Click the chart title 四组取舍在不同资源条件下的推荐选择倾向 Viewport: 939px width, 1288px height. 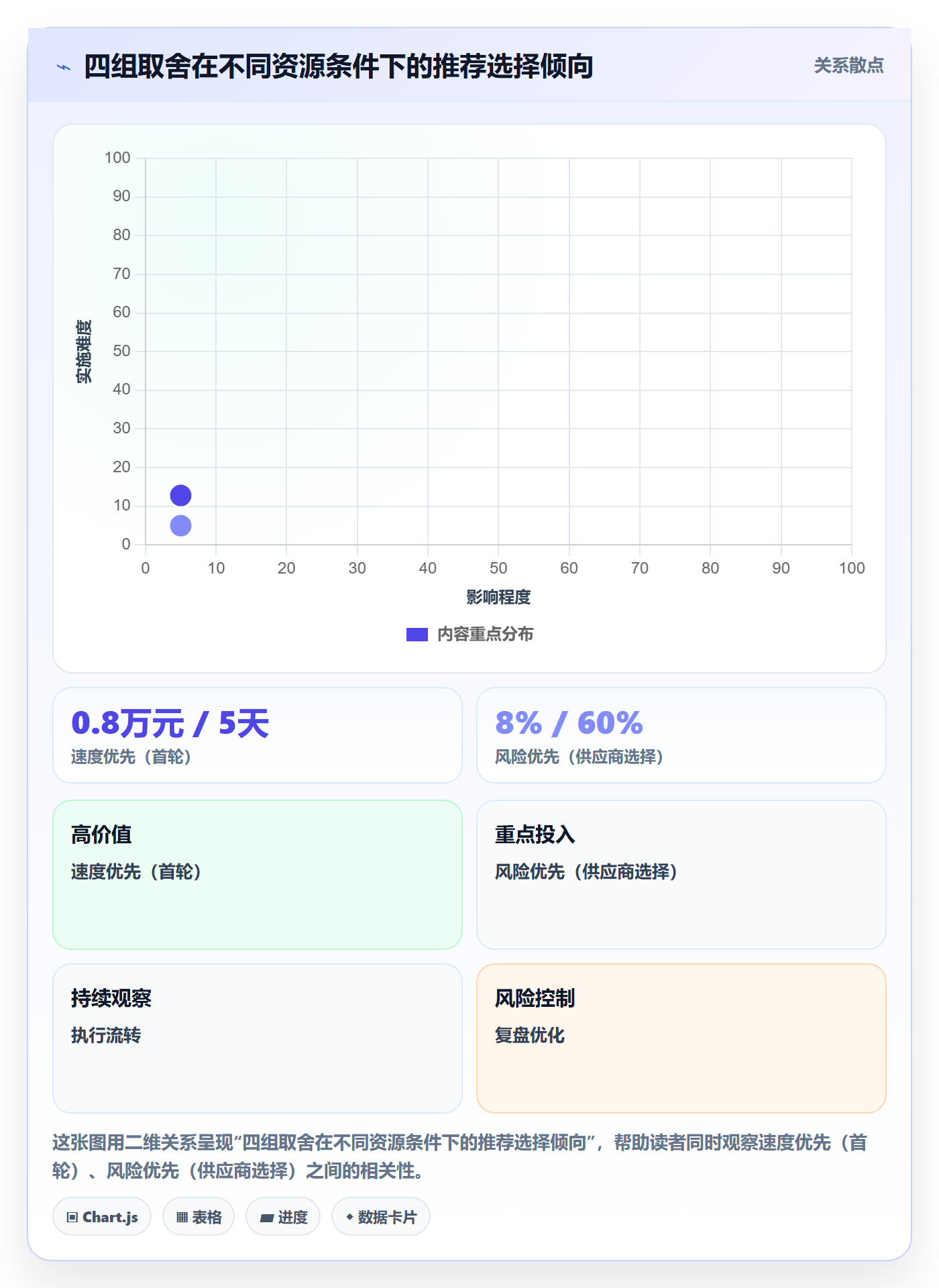(339, 66)
